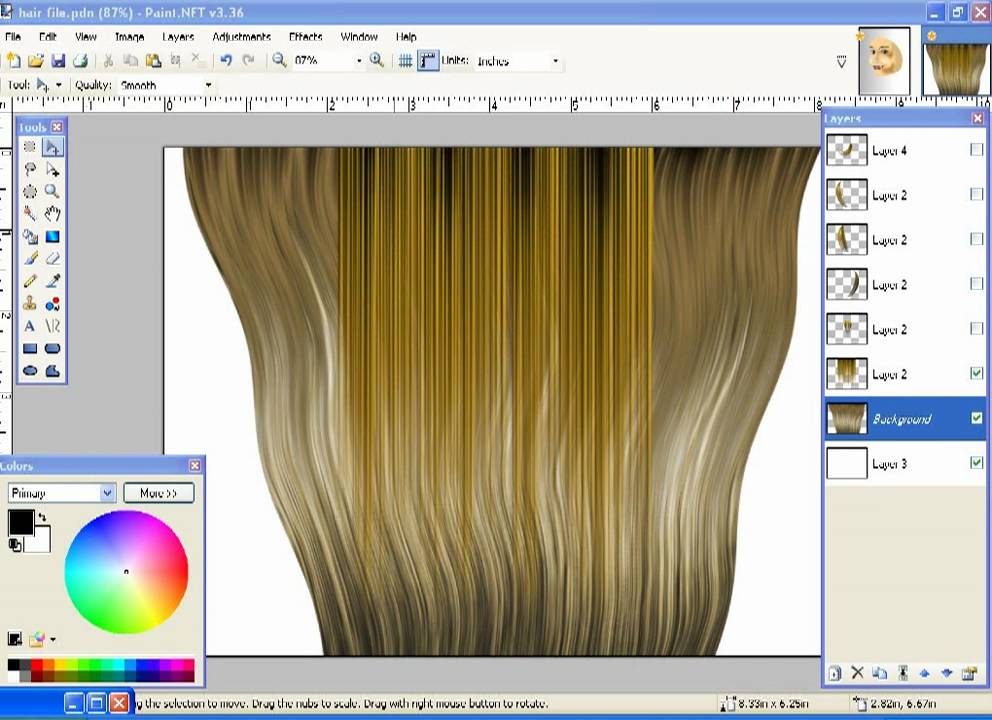
Task: Select the Color Picker eyedropper tool
Action: [x=53, y=281]
